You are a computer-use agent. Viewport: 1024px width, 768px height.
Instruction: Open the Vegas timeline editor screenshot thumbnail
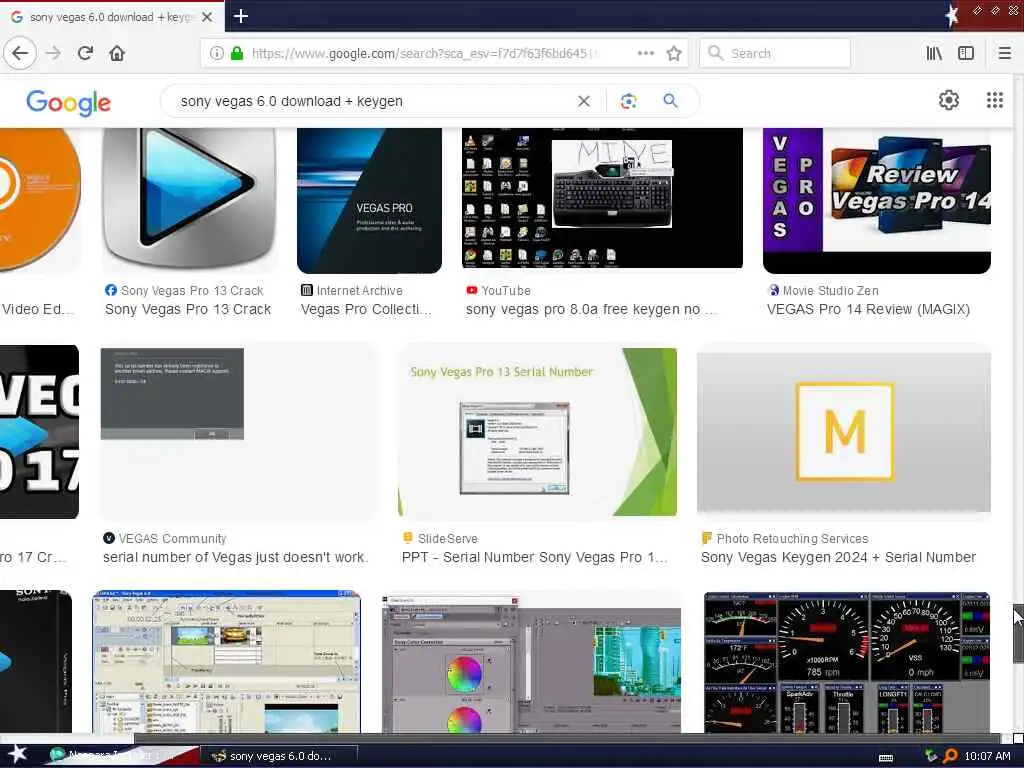(x=226, y=661)
